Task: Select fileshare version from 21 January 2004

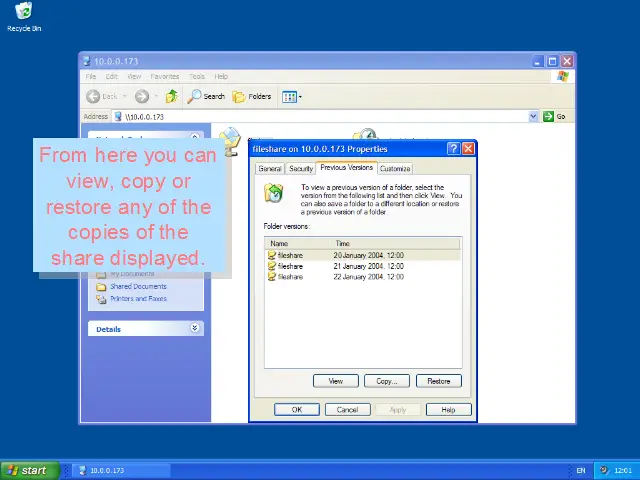Action: pyautogui.click(x=363, y=266)
